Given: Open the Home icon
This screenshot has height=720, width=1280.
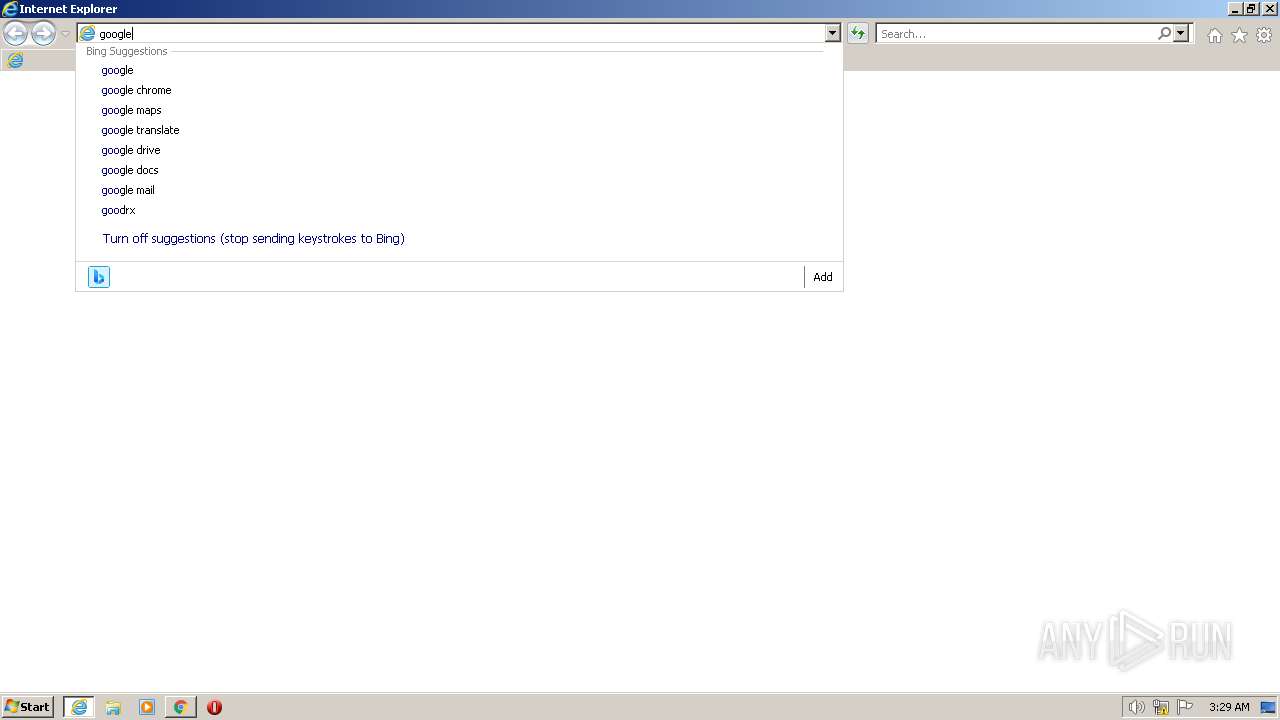Looking at the screenshot, I should point(1214,35).
